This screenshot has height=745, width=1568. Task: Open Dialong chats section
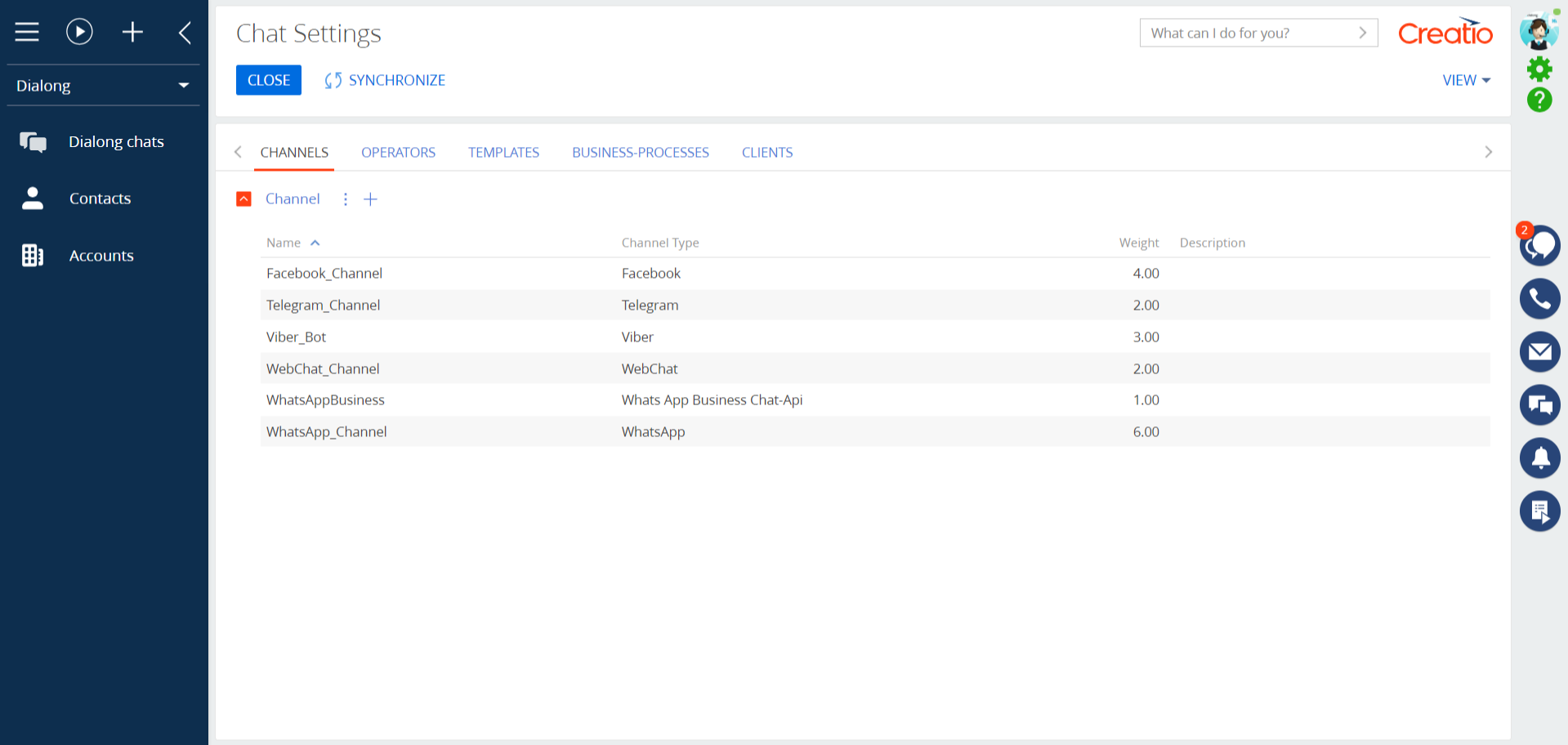[116, 142]
